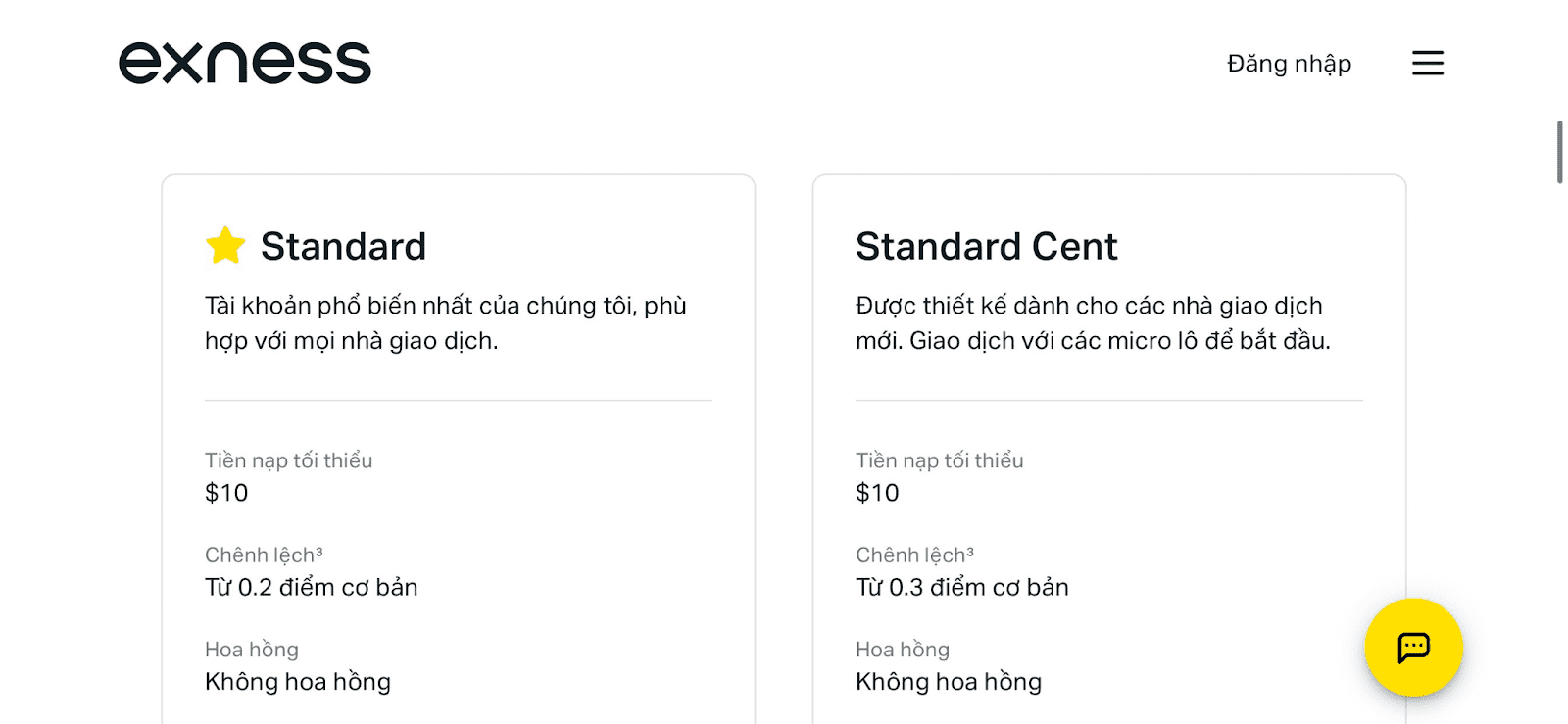
Task: Select the $10 minimum deposit value on Standard
Action: coord(225,493)
